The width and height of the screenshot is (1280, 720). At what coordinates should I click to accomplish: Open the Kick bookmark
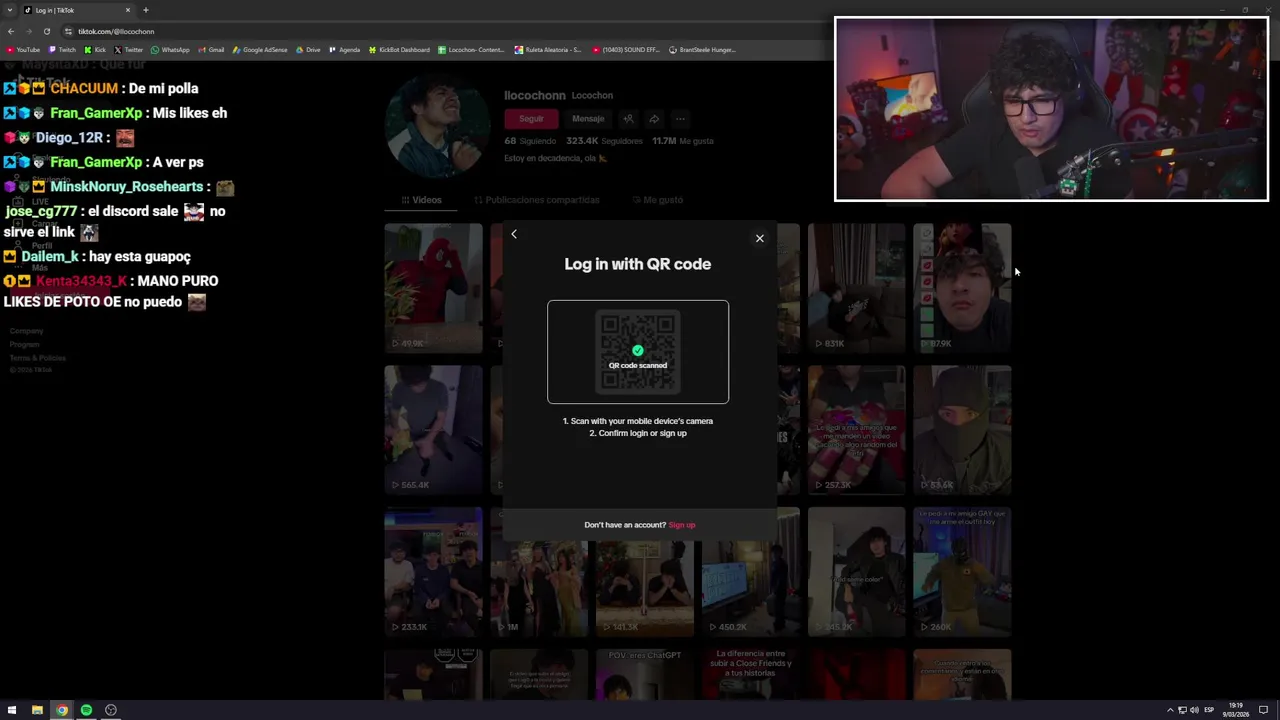coord(95,50)
